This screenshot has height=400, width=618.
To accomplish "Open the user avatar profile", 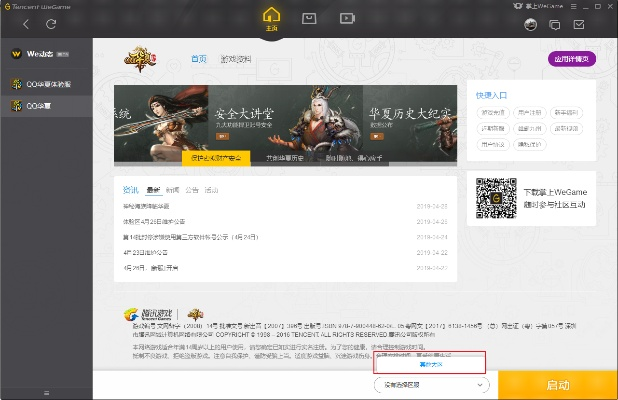I will (531, 25).
